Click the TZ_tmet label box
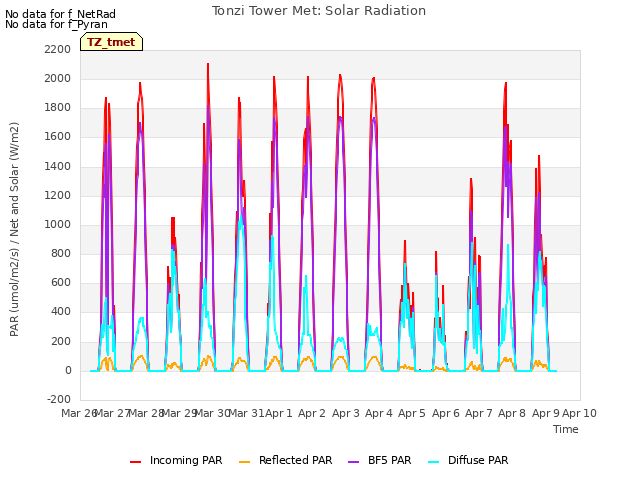Image resolution: width=640 pixels, height=480 pixels. pos(111,42)
